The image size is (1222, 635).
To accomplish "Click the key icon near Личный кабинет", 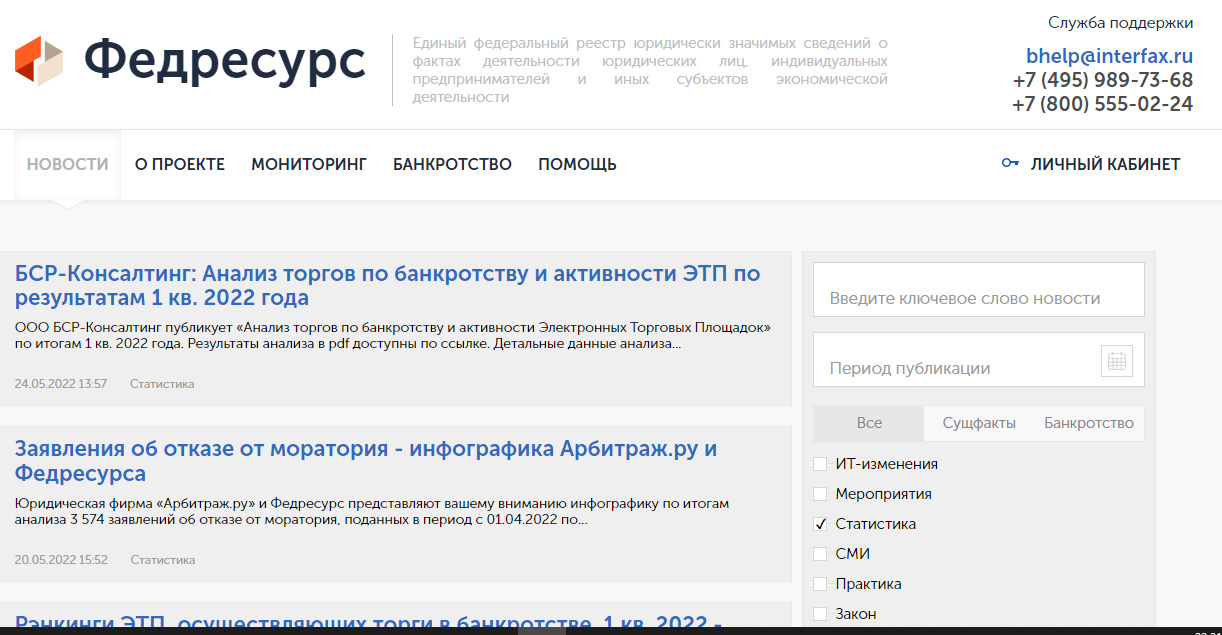I will click(x=1010, y=163).
